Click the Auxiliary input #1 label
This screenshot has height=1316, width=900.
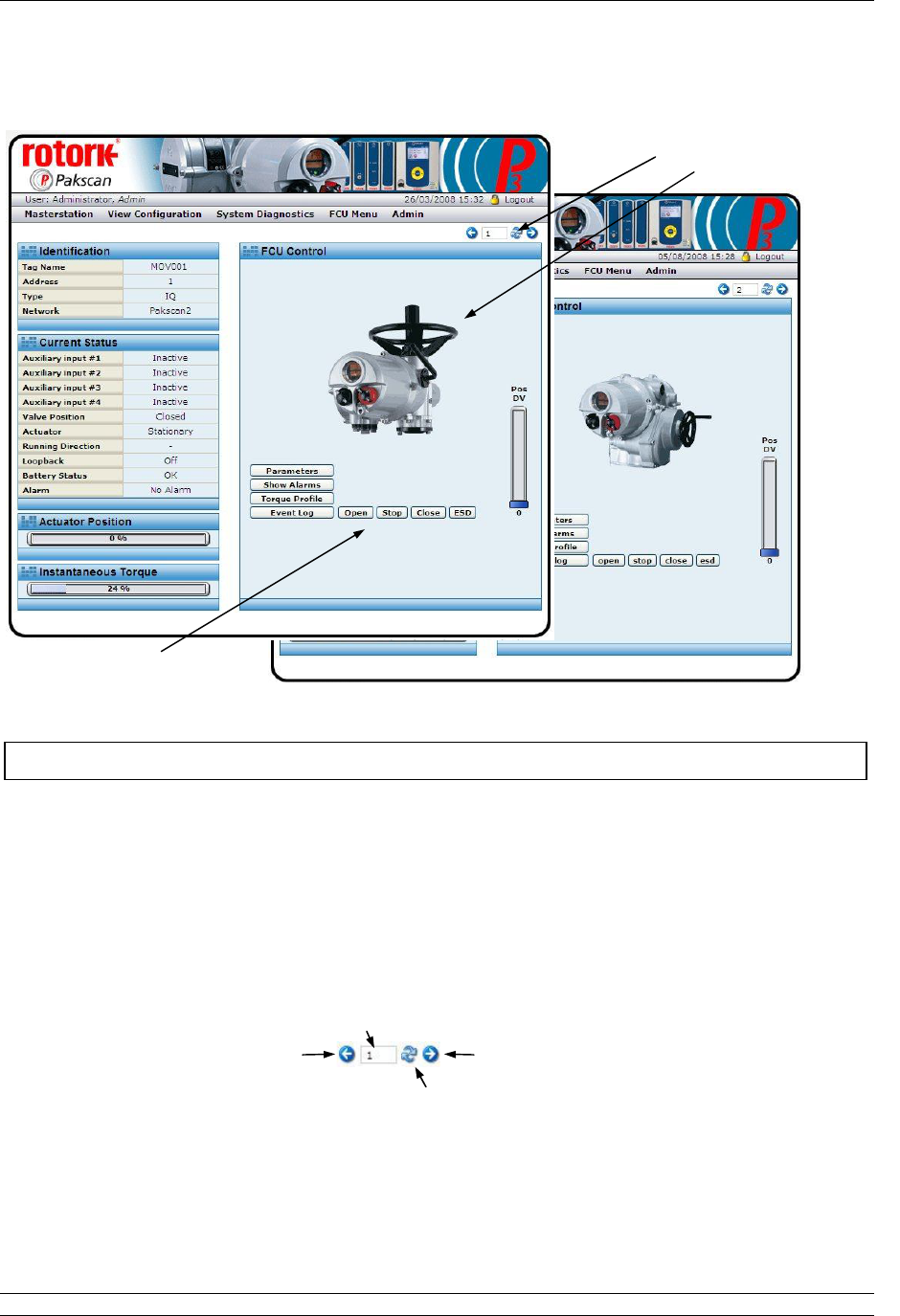click(x=61, y=358)
